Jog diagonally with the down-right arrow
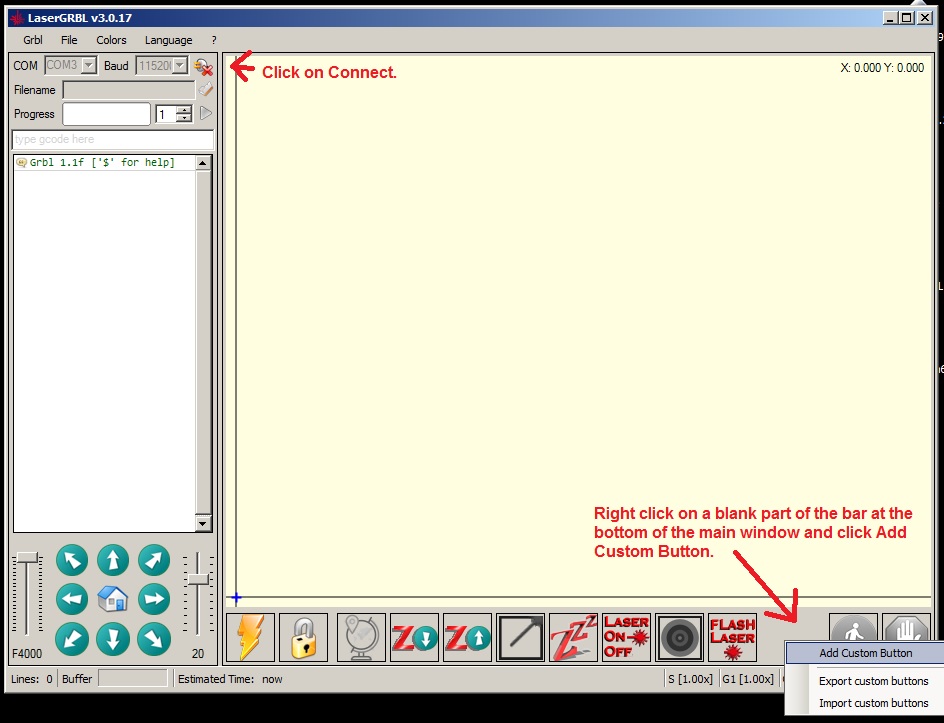The height and width of the screenshot is (723, 944). [154, 639]
